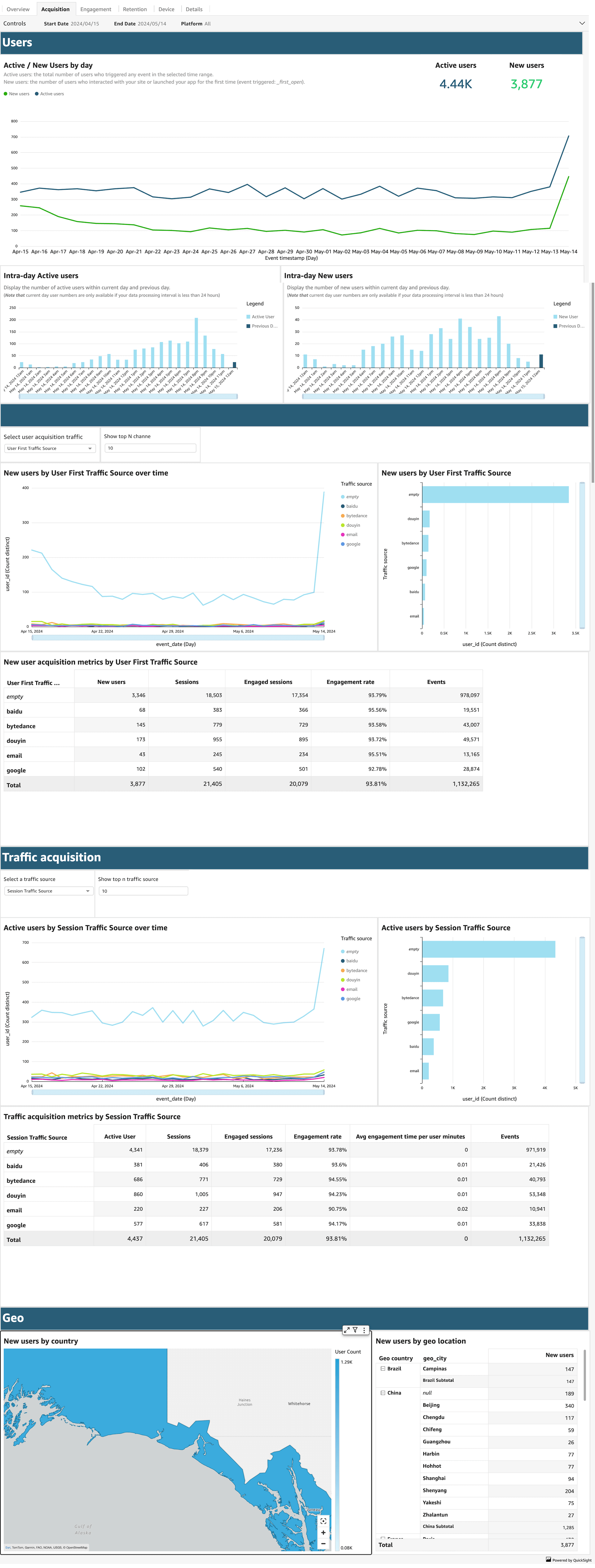Screen dimensions: 595x1568
Task: Click Active users over time date range slider
Action: [x=178, y=1092]
